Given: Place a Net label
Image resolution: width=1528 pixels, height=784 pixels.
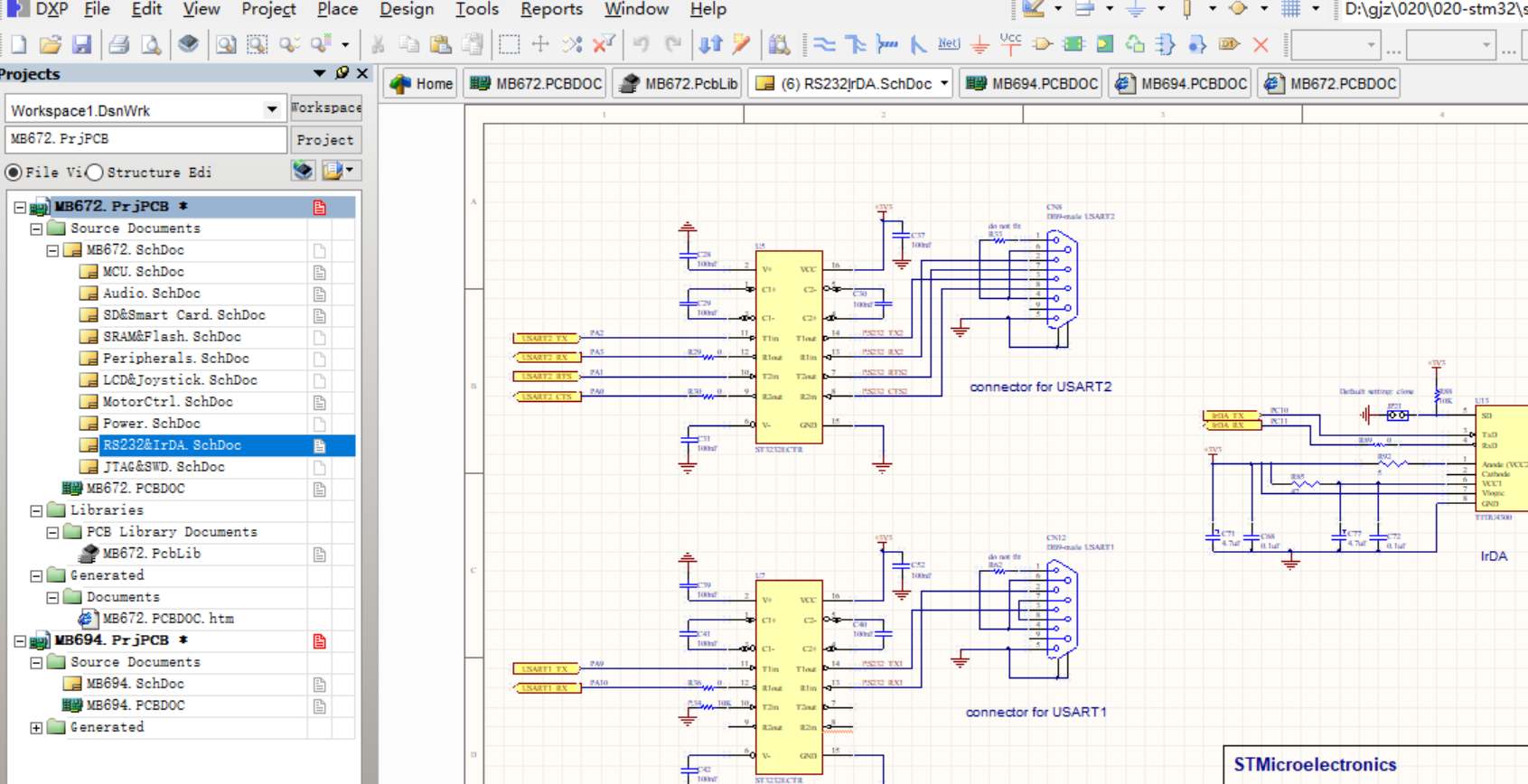Looking at the screenshot, I should pyautogui.click(x=949, y=43).
